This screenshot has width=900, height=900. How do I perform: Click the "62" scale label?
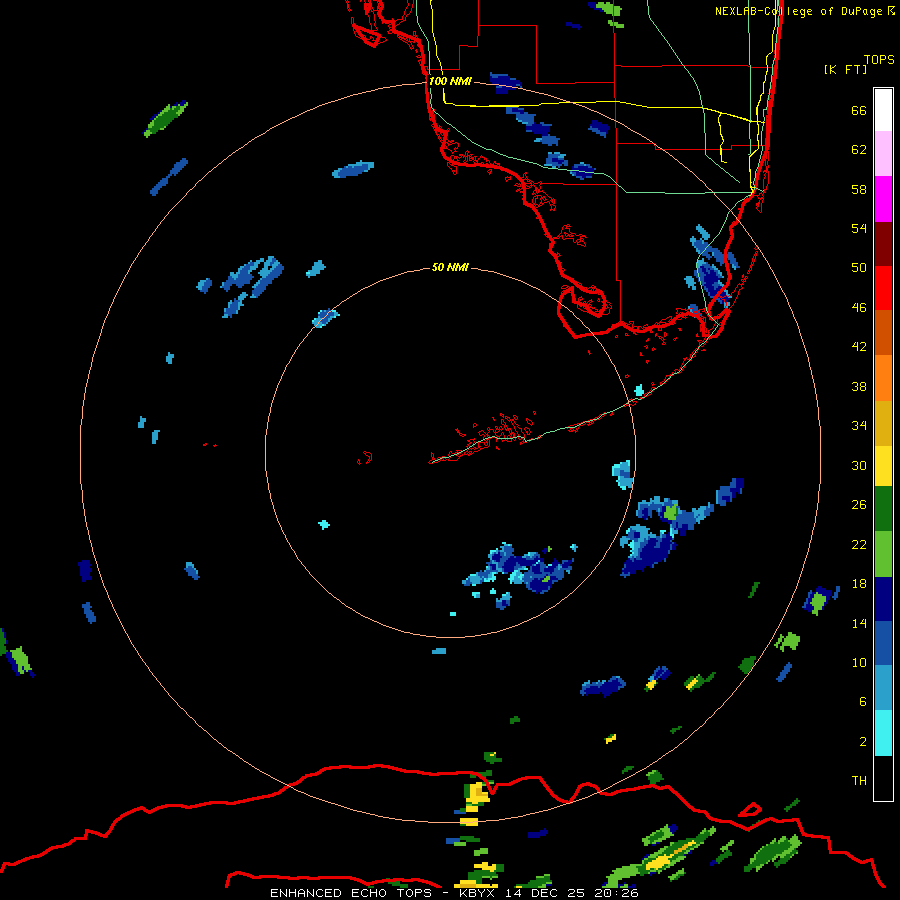click(x=859, y=149)
